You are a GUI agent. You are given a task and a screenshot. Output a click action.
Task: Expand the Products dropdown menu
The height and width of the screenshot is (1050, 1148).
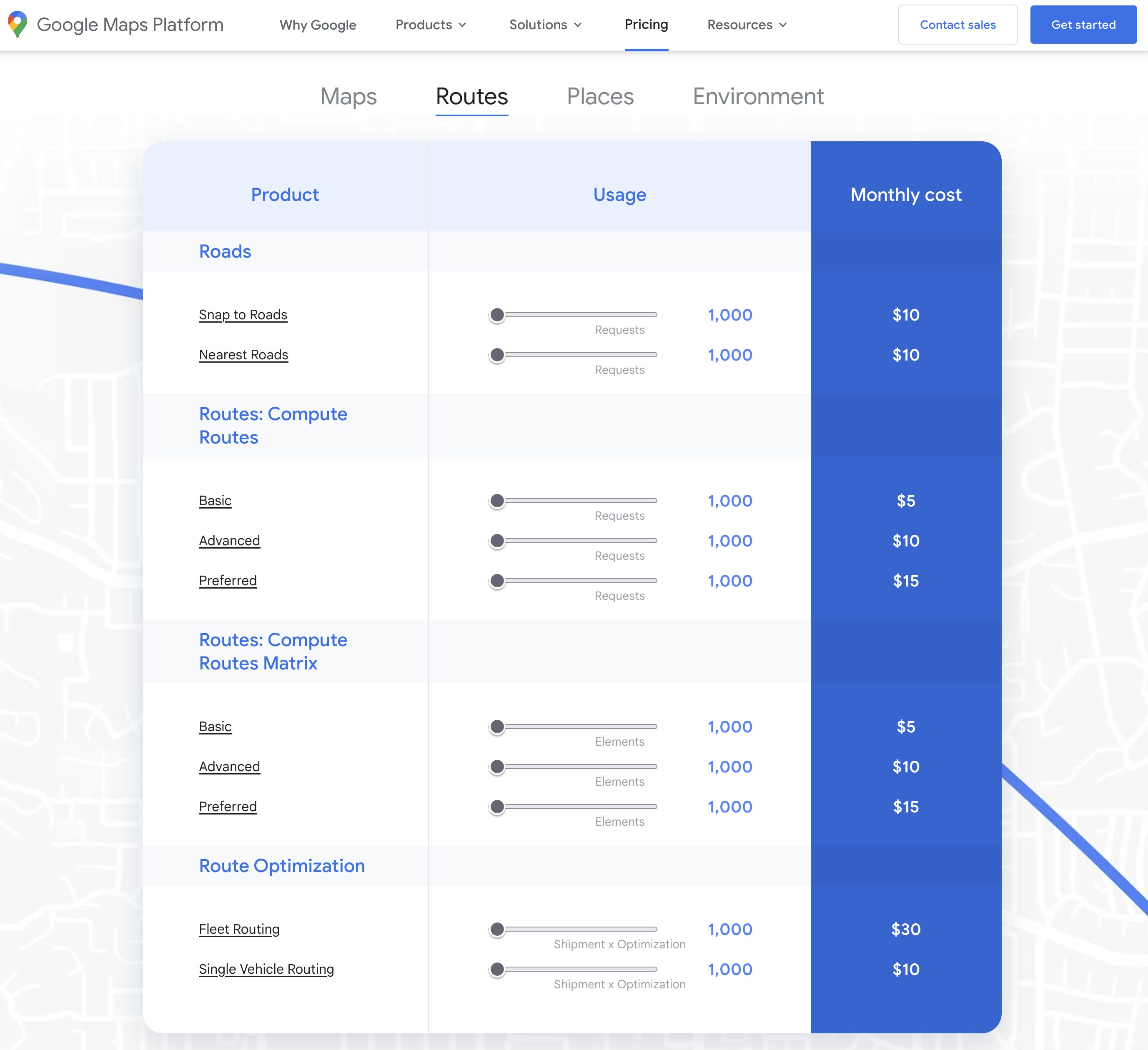pos(431,25)
